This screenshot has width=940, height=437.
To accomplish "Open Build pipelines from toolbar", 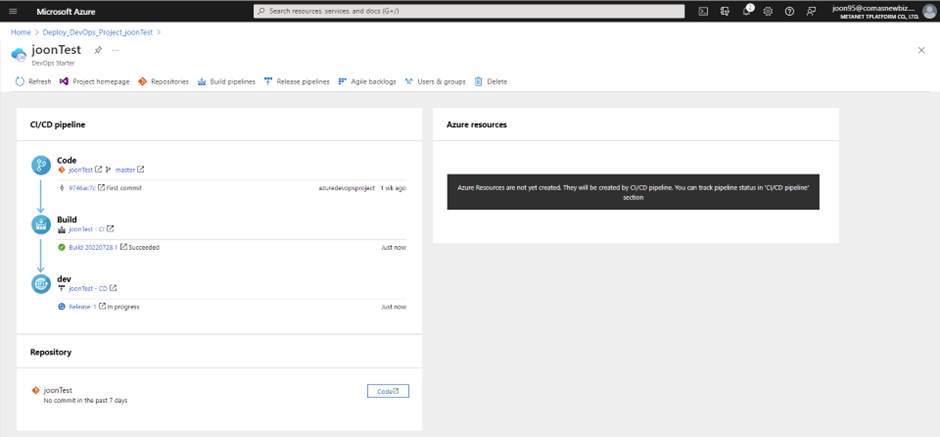I will (x=227, y=82).
